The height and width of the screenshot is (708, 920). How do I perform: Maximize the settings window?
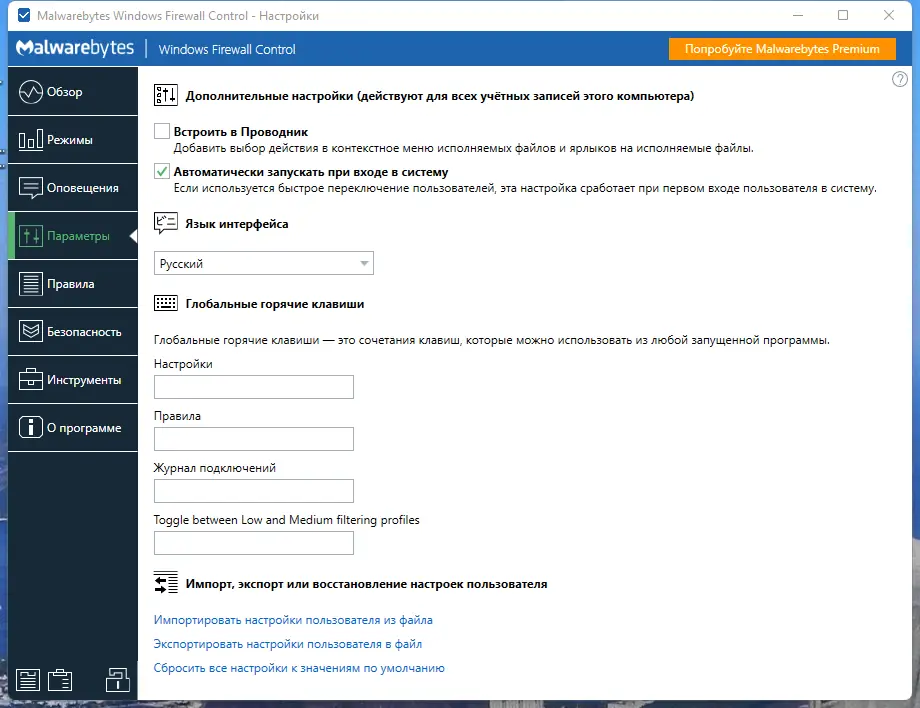point(843,15)
